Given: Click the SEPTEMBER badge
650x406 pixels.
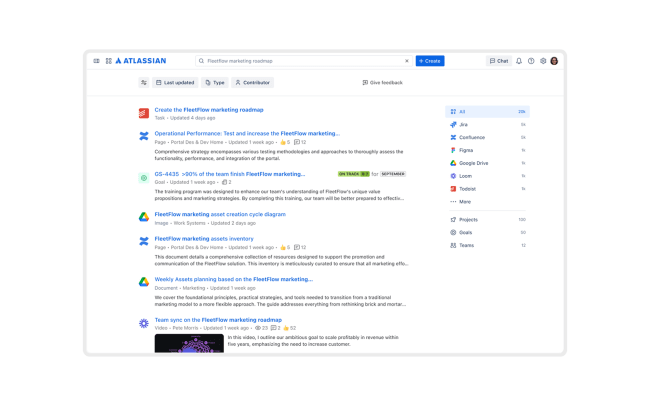Looking at the screenshot, I should pos(393,174).
